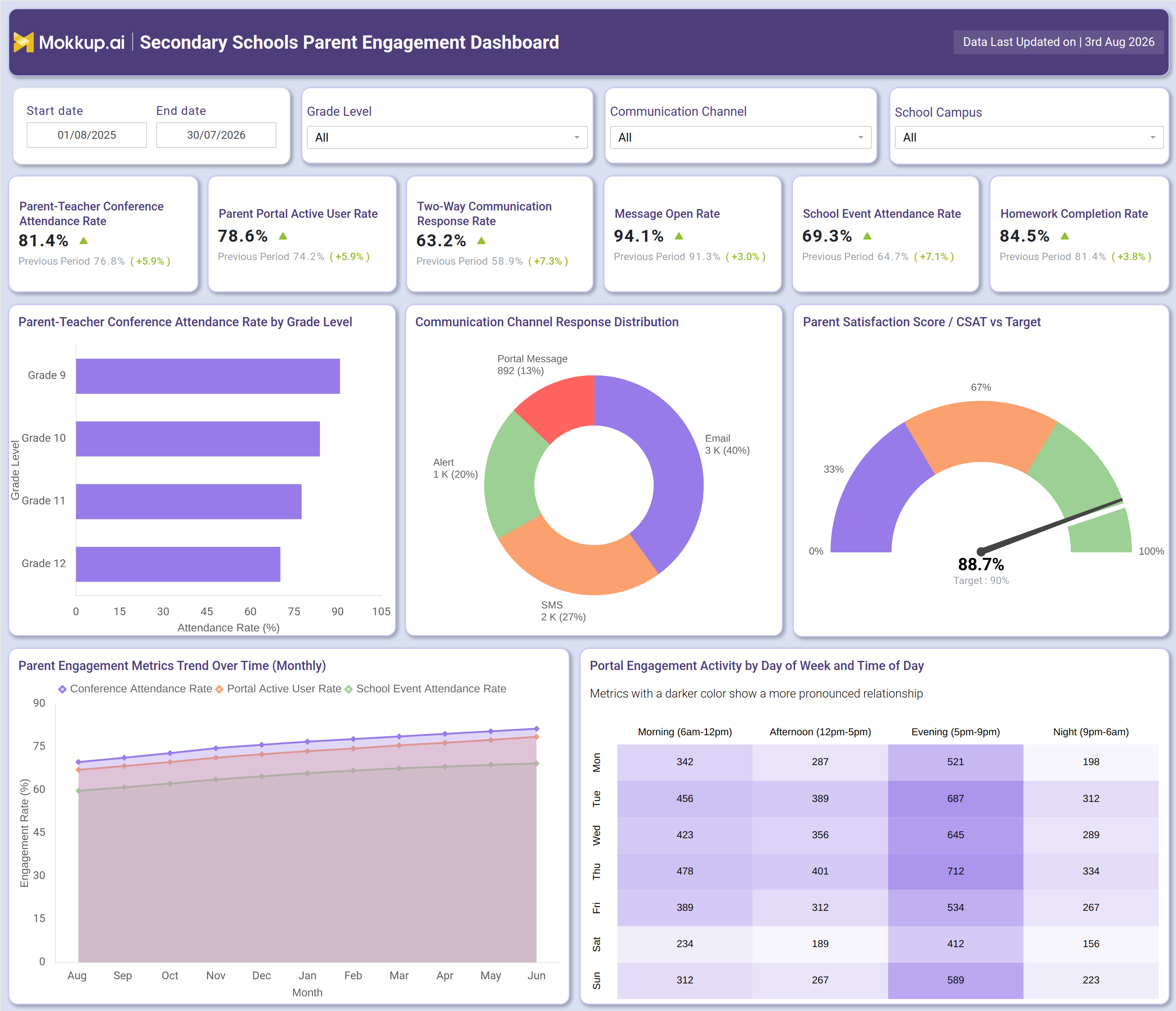Click the School Event Attendance Rate KPI title
The image size is (1176, 1011).
pos(882,214)
